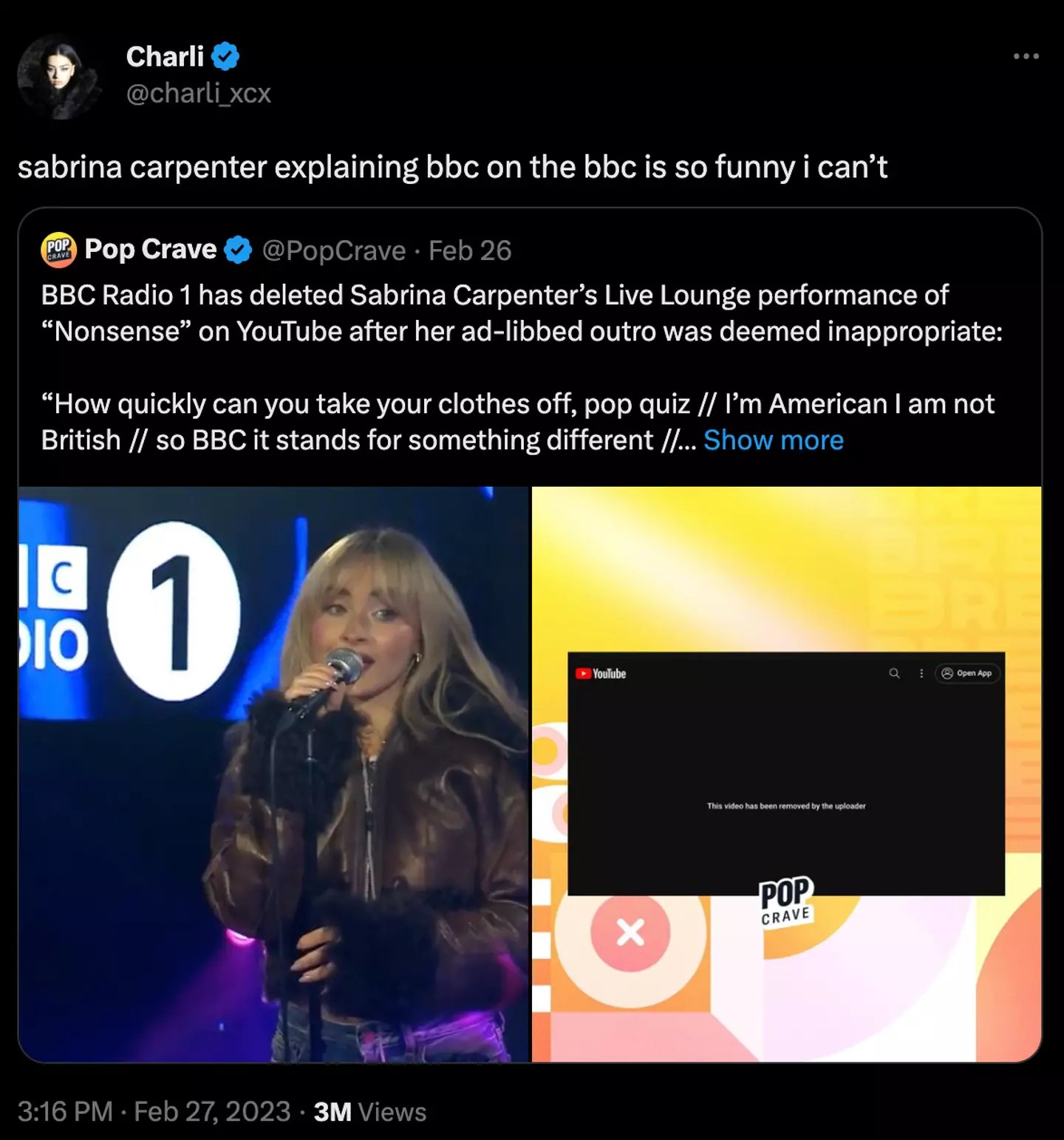Click the YouTube search magnifier icon
The image size is (1064, 1140).
894,673
